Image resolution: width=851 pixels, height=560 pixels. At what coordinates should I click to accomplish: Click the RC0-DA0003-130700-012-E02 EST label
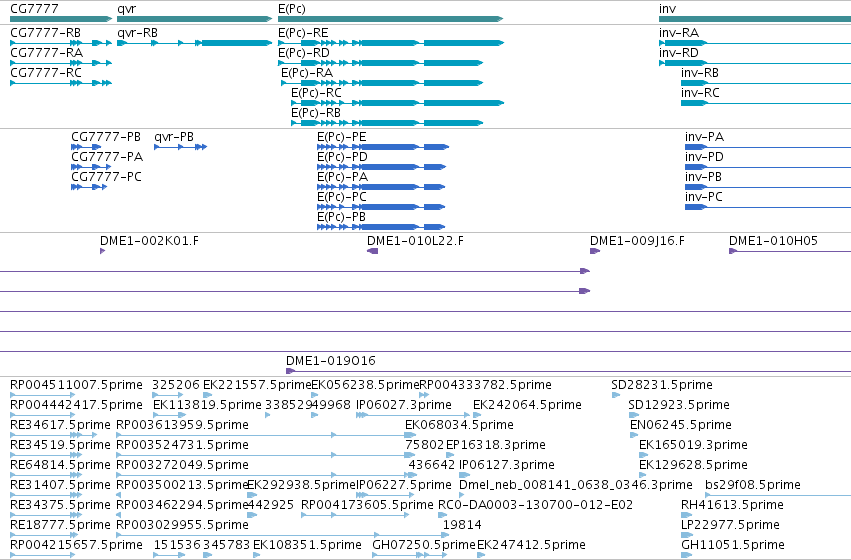(536, 506)
